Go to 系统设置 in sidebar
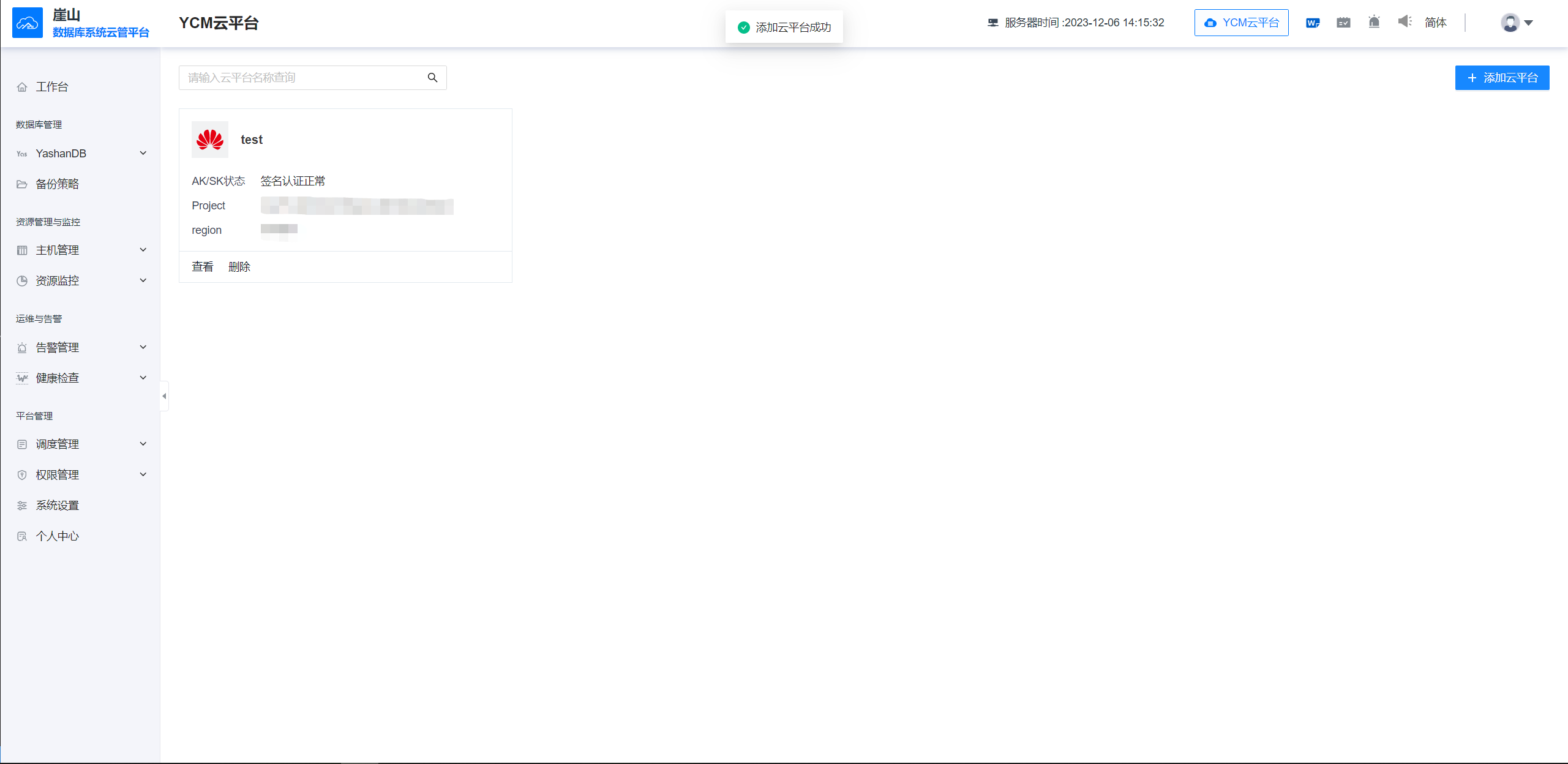Viewport: 1568px width, 764px height. [x=57, y=506]
